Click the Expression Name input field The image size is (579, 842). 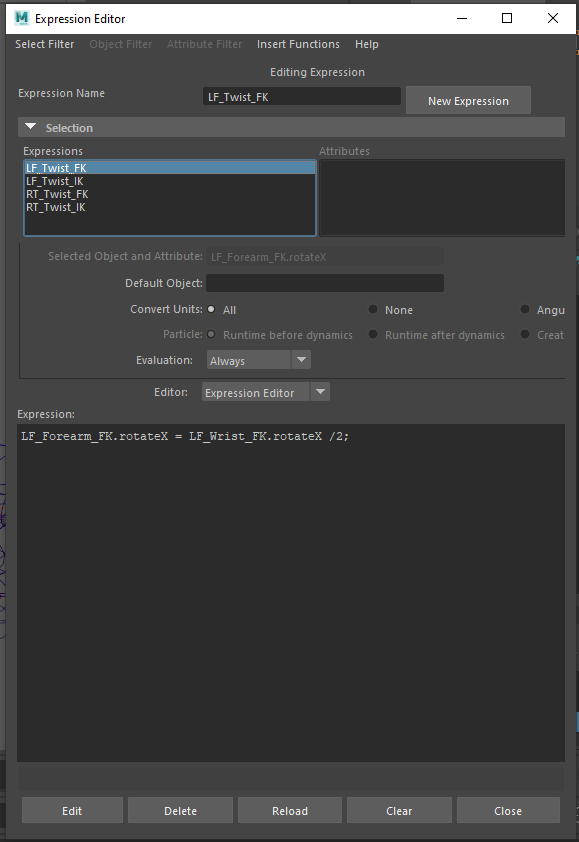coord(302,97)
